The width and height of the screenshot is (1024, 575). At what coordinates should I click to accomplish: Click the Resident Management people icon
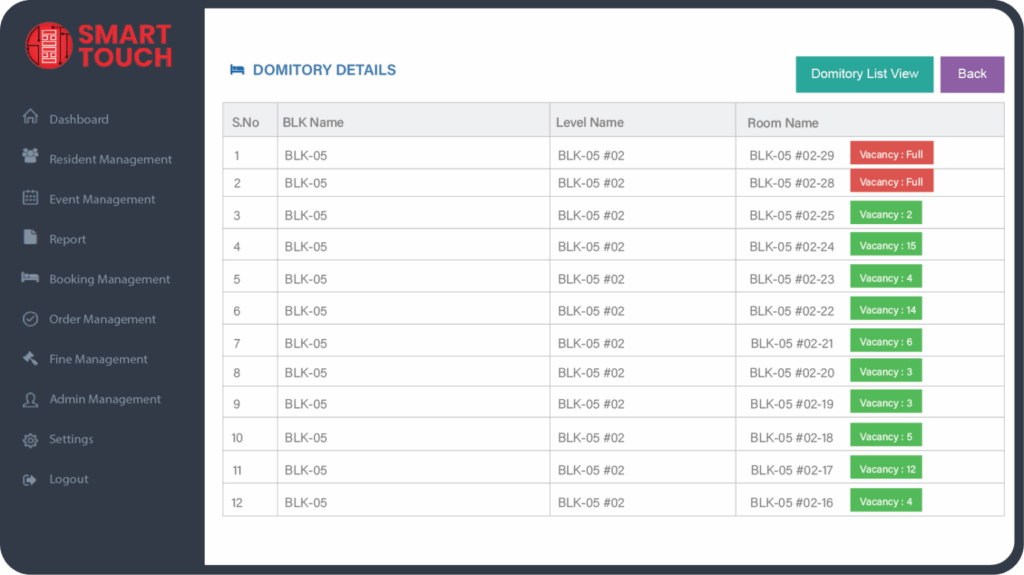(30, 157)
